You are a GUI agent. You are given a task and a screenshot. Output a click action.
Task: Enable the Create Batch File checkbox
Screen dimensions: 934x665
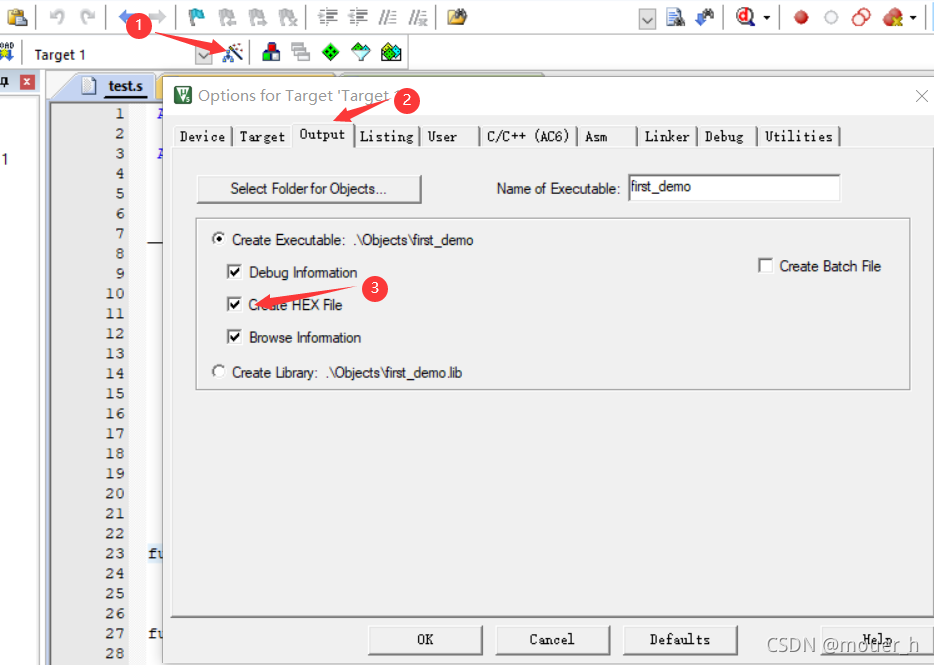tap(765, 265)
